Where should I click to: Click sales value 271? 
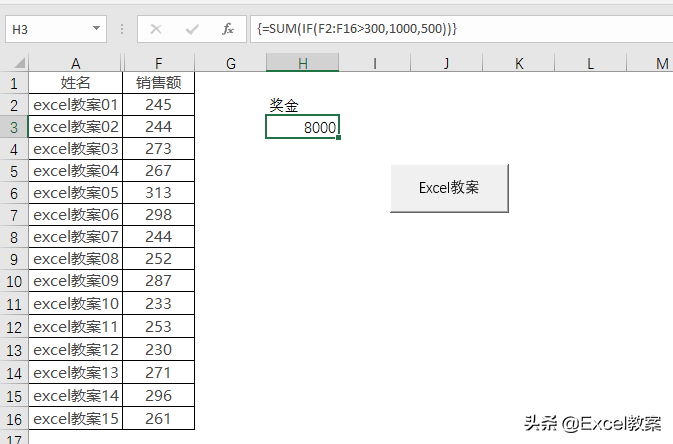pos(159,373)
